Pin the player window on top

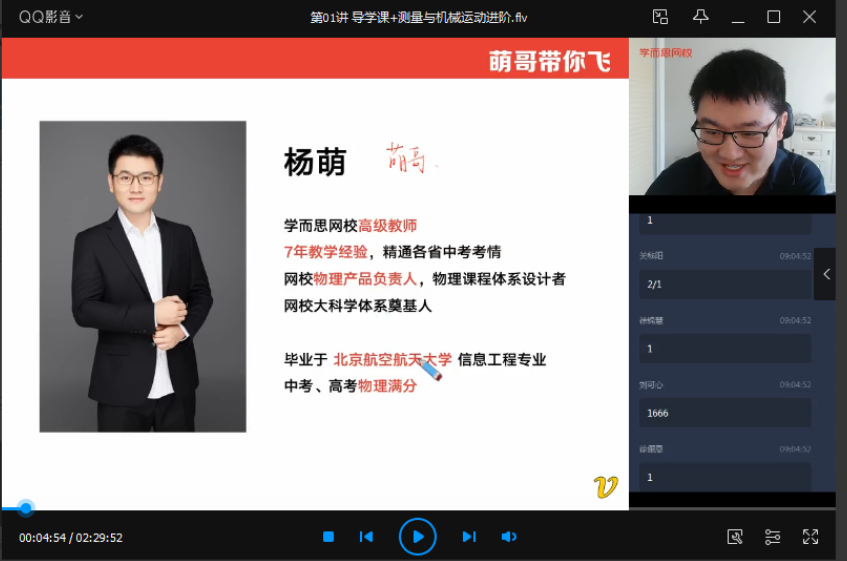(x=701, y=17)
